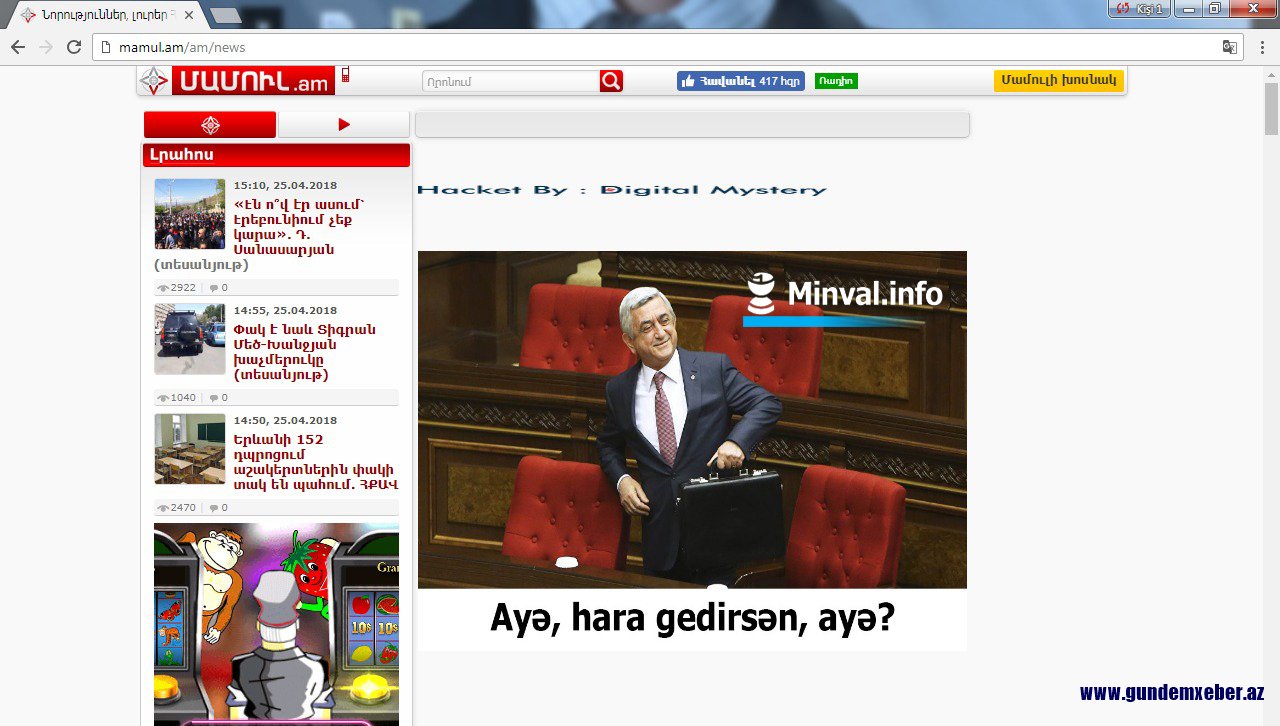1280x726 pixels.
Task: Select the red news-feed tab with logo icon
Action: pos(210,124)
